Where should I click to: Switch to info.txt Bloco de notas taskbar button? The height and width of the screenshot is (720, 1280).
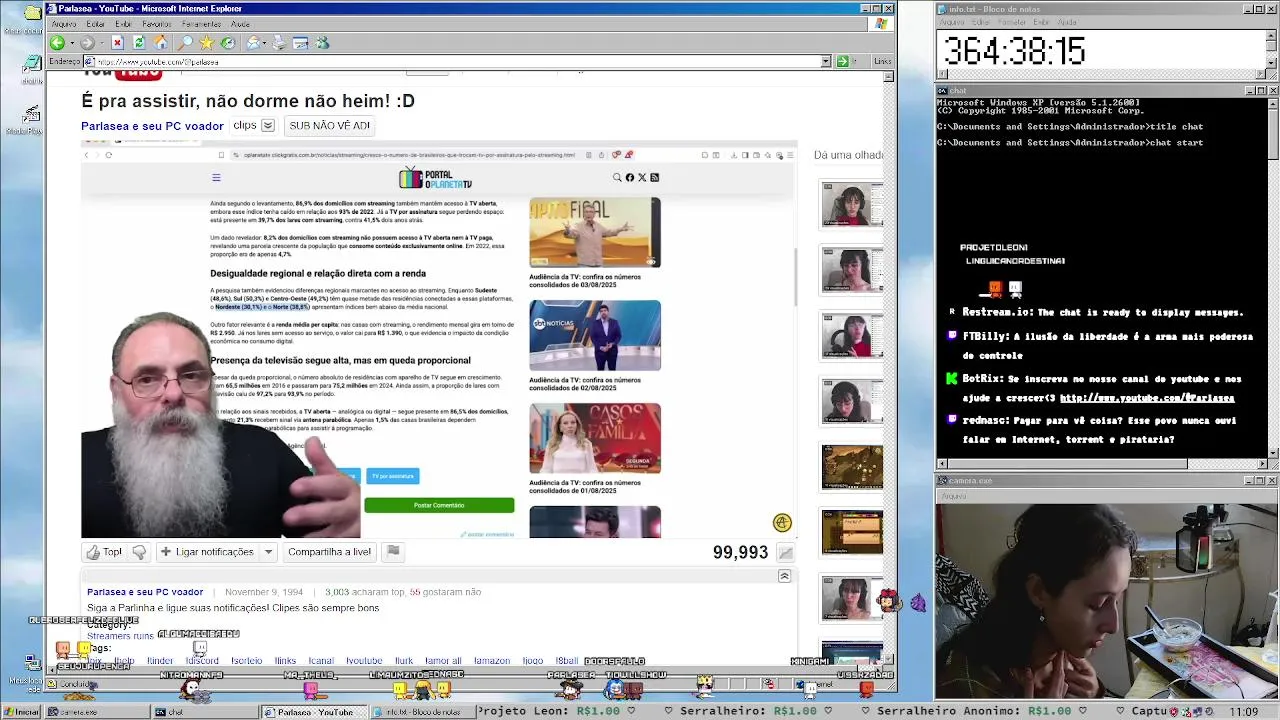[x=422, y=712]
